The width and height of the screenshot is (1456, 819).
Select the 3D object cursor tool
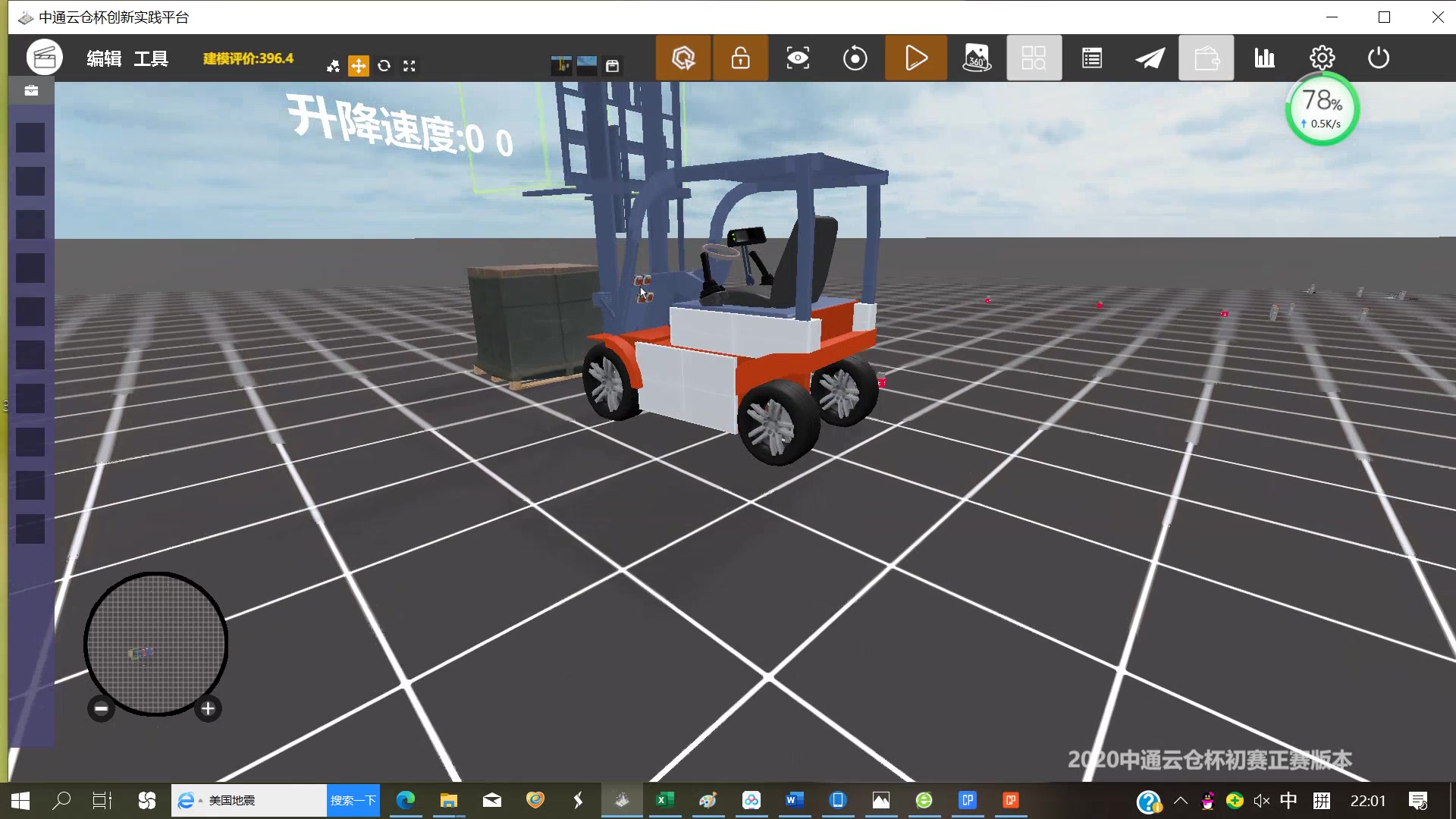(683, 58)
